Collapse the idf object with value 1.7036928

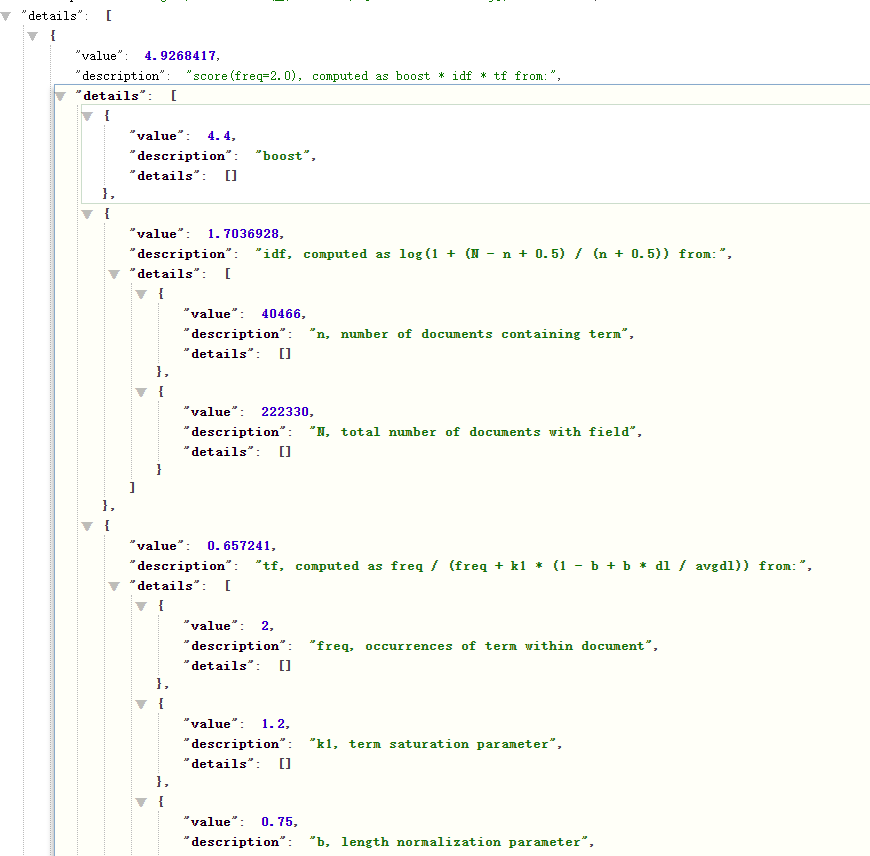87,214
